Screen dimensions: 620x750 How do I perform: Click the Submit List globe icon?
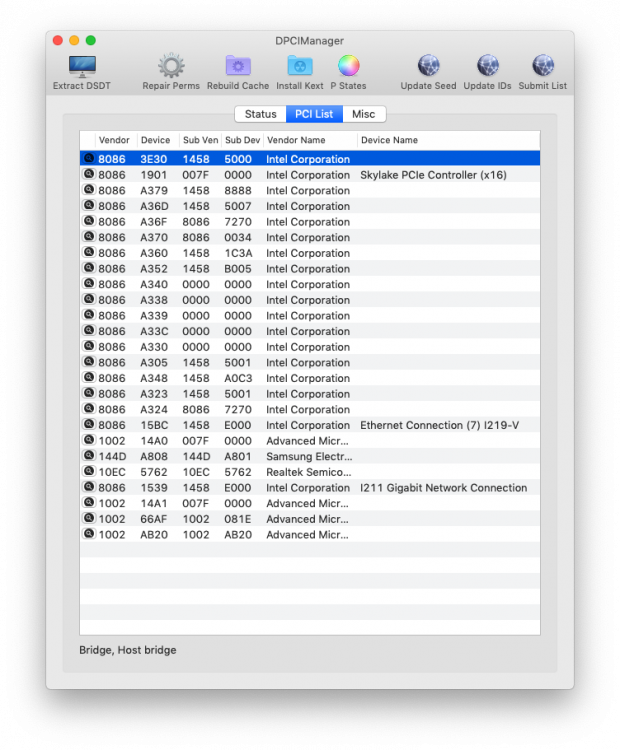pyautogui.click(x=543, y=66)
